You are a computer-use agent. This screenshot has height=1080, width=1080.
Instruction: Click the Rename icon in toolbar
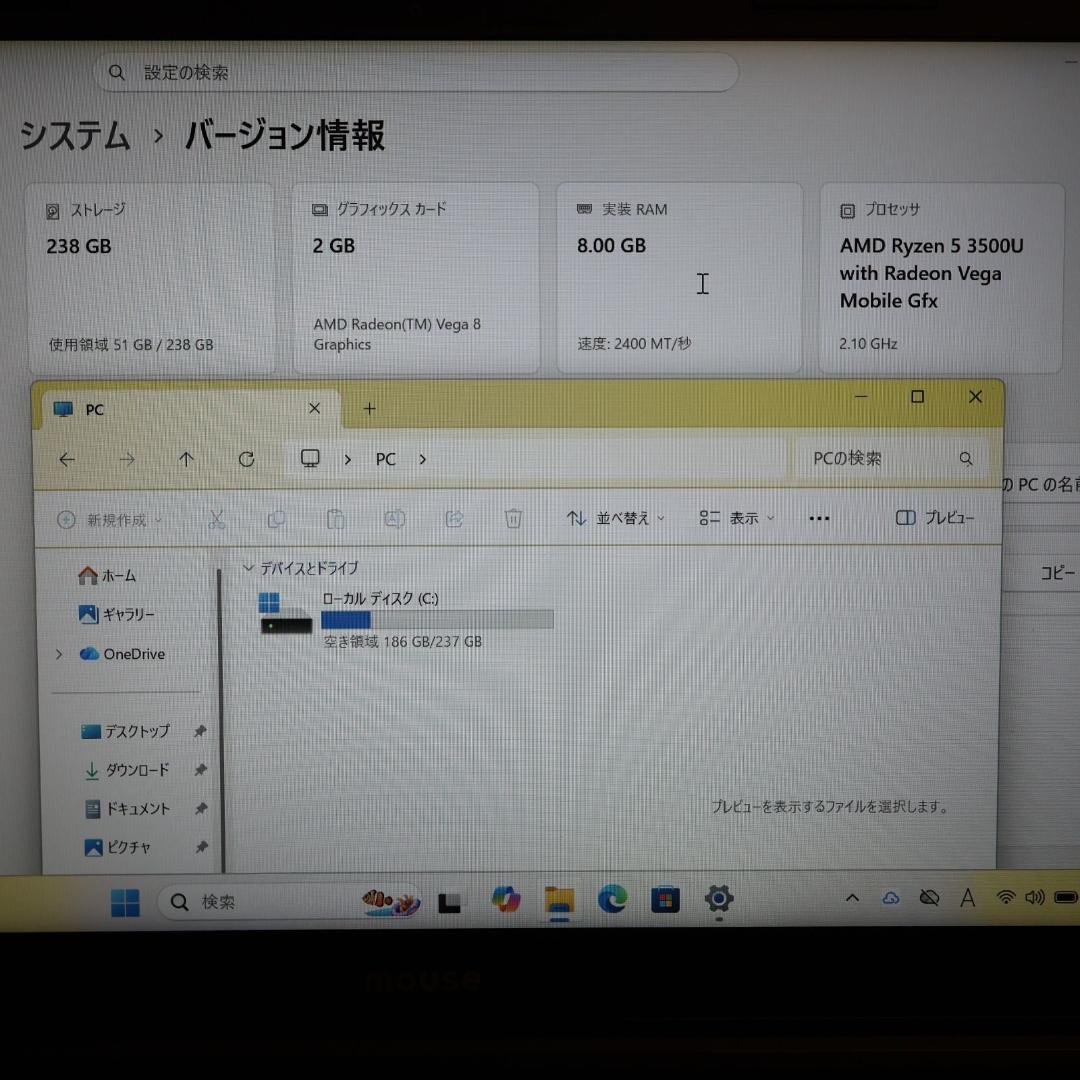pos(395,519)
